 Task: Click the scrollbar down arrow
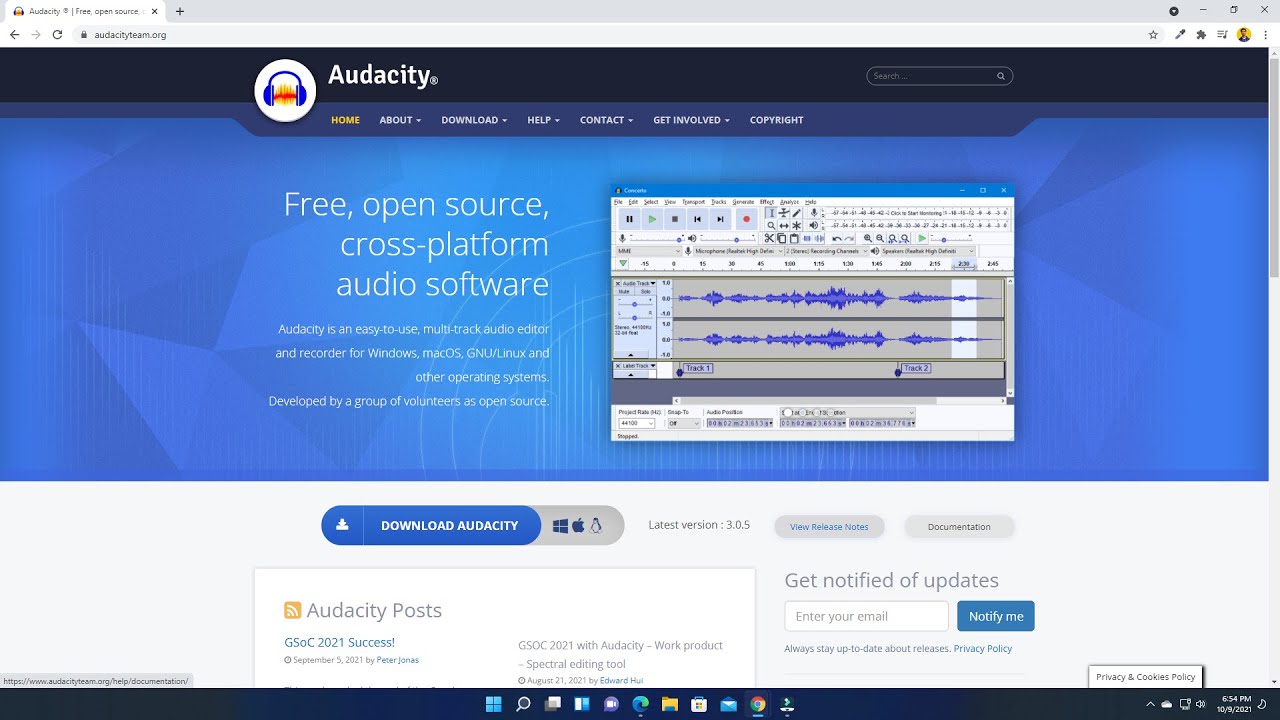1274,682
